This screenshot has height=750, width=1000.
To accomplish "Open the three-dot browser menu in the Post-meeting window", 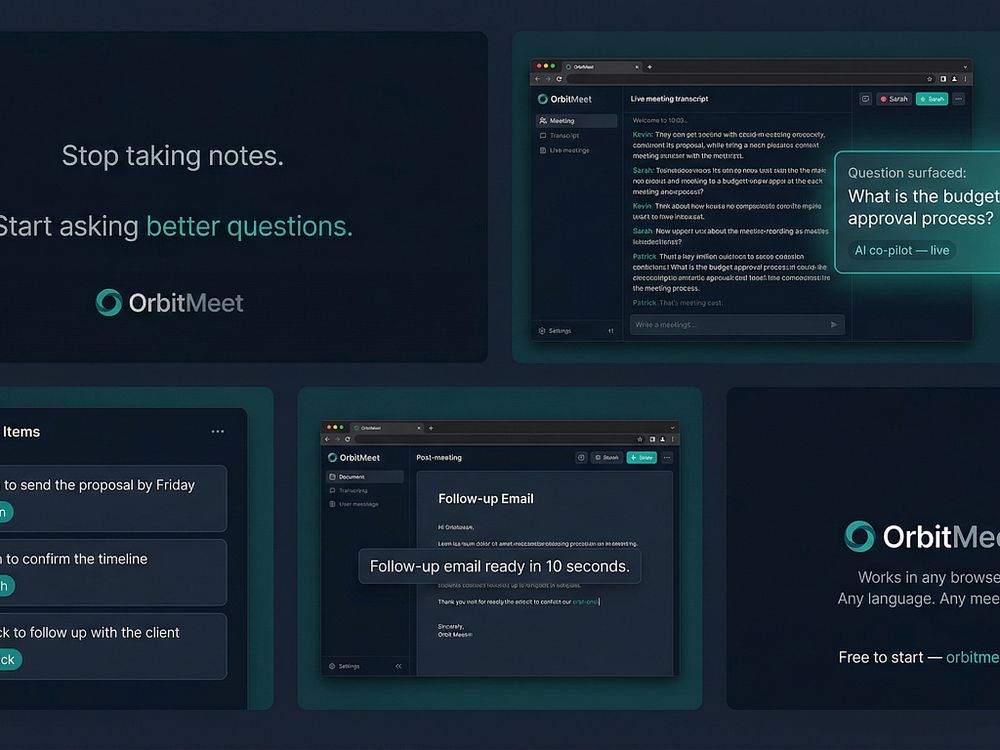I will (x=672, y=439).
